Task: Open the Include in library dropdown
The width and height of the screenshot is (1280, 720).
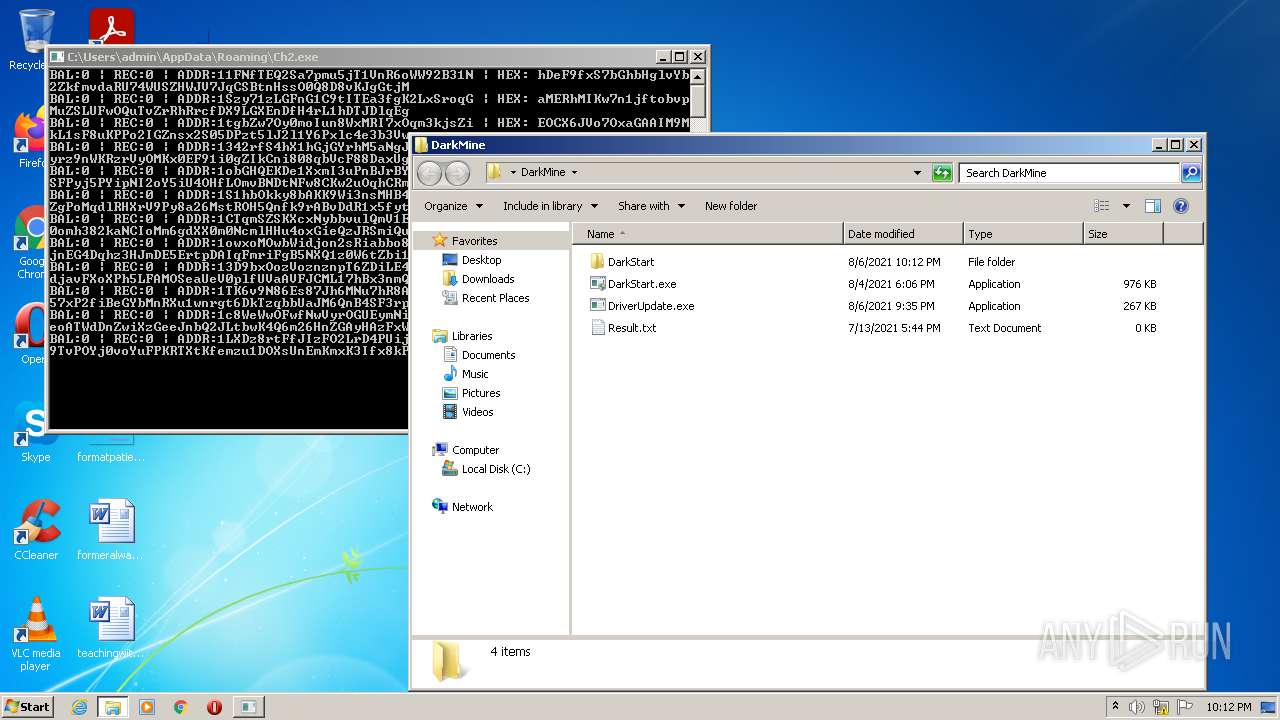Action: [550, 206]
